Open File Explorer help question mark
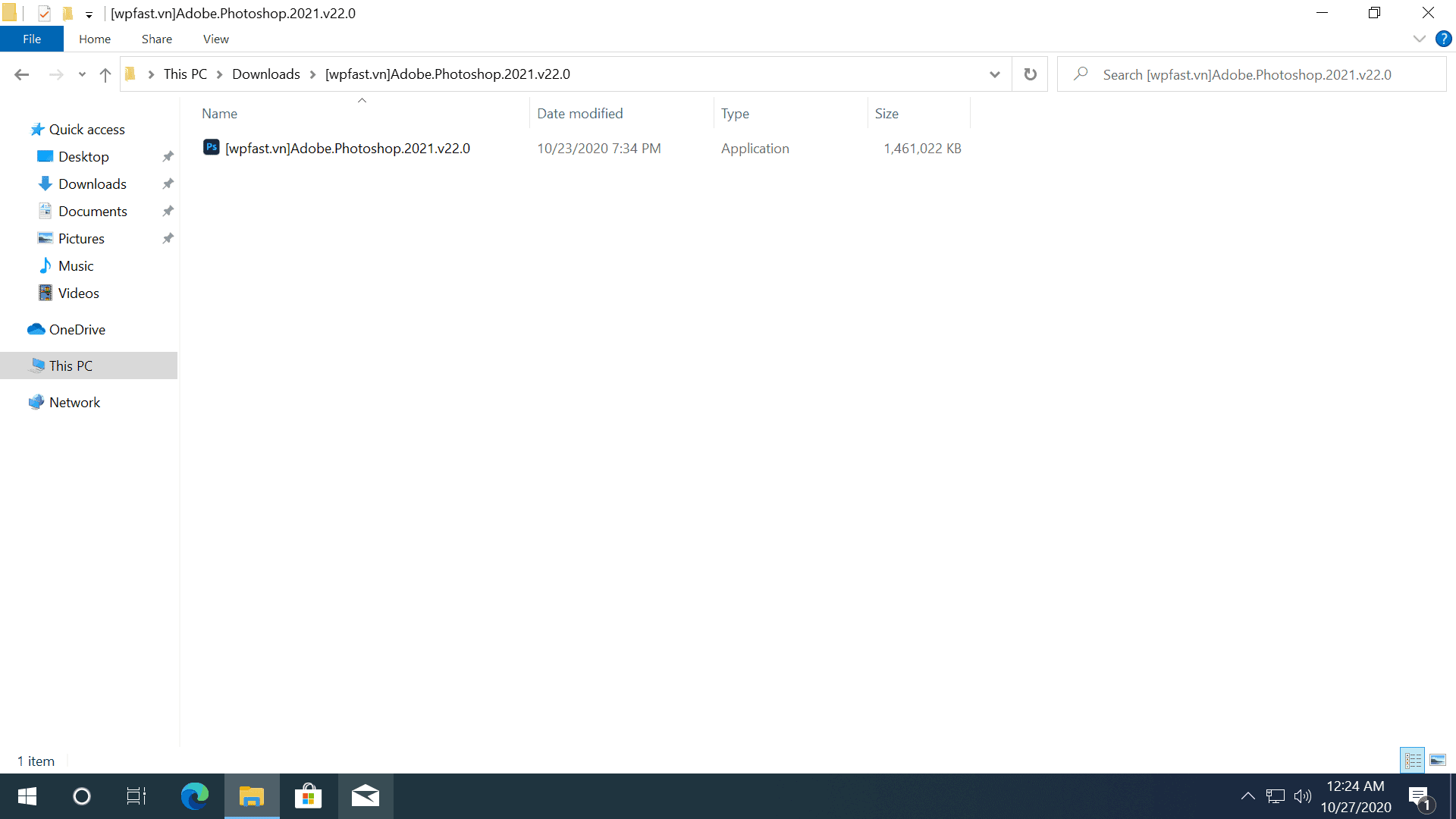This screenshot has height=819, width=1456. tap(1443, 39)
